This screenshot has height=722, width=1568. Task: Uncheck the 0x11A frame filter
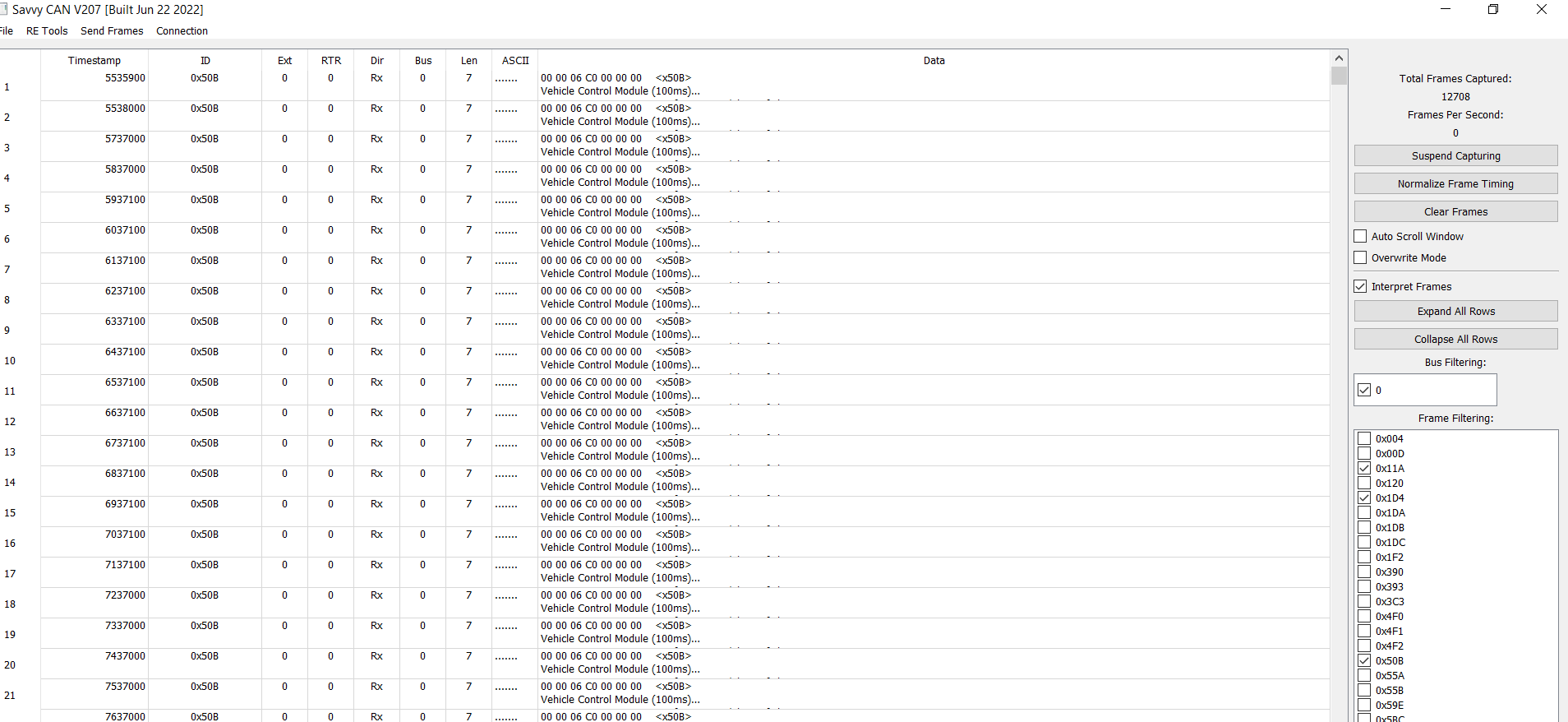[1365, 469]
